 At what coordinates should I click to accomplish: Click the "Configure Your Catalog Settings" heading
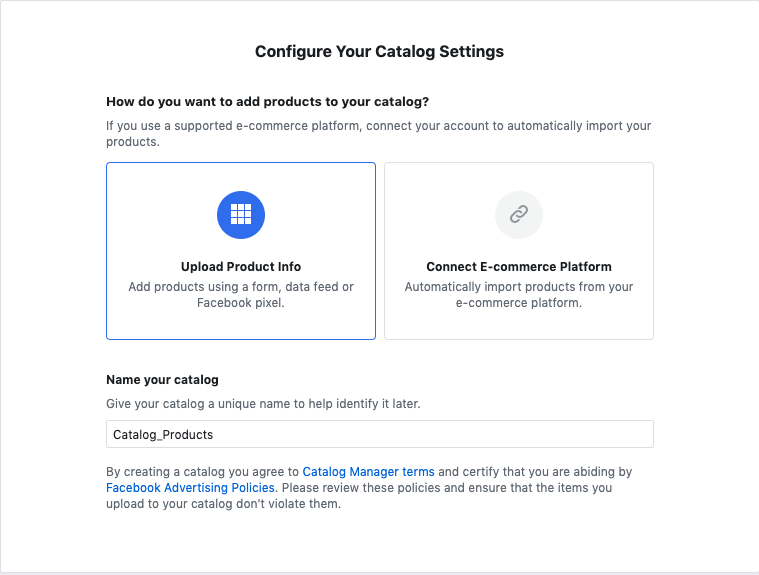[379, 51]
